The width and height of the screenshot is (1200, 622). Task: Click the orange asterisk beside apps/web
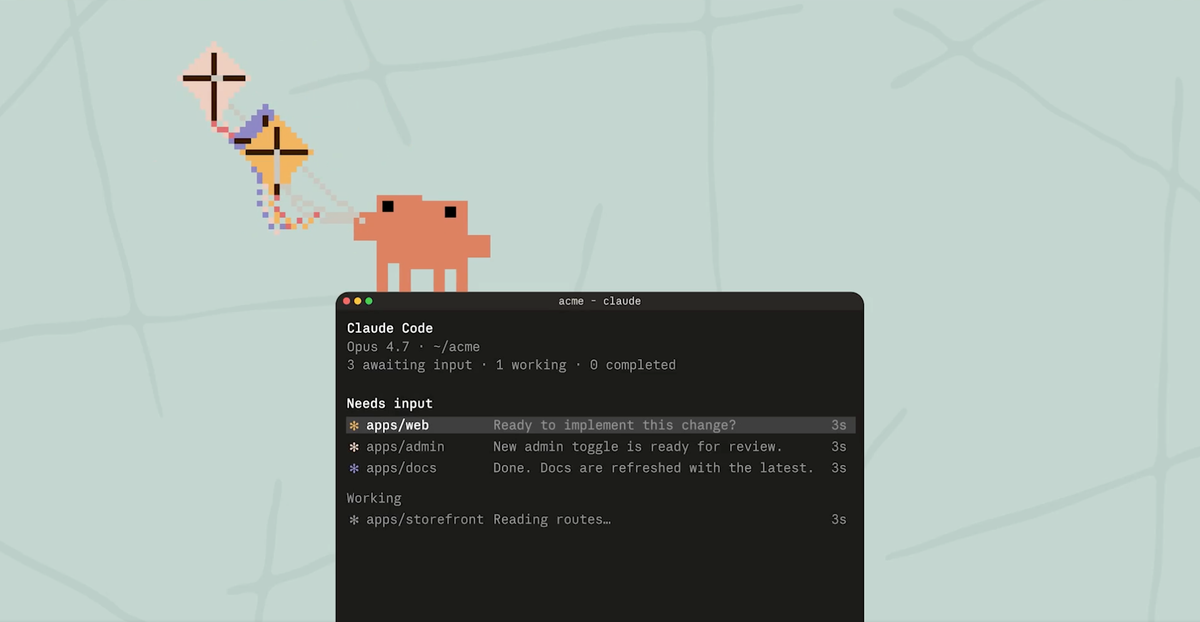pos(354,426)
